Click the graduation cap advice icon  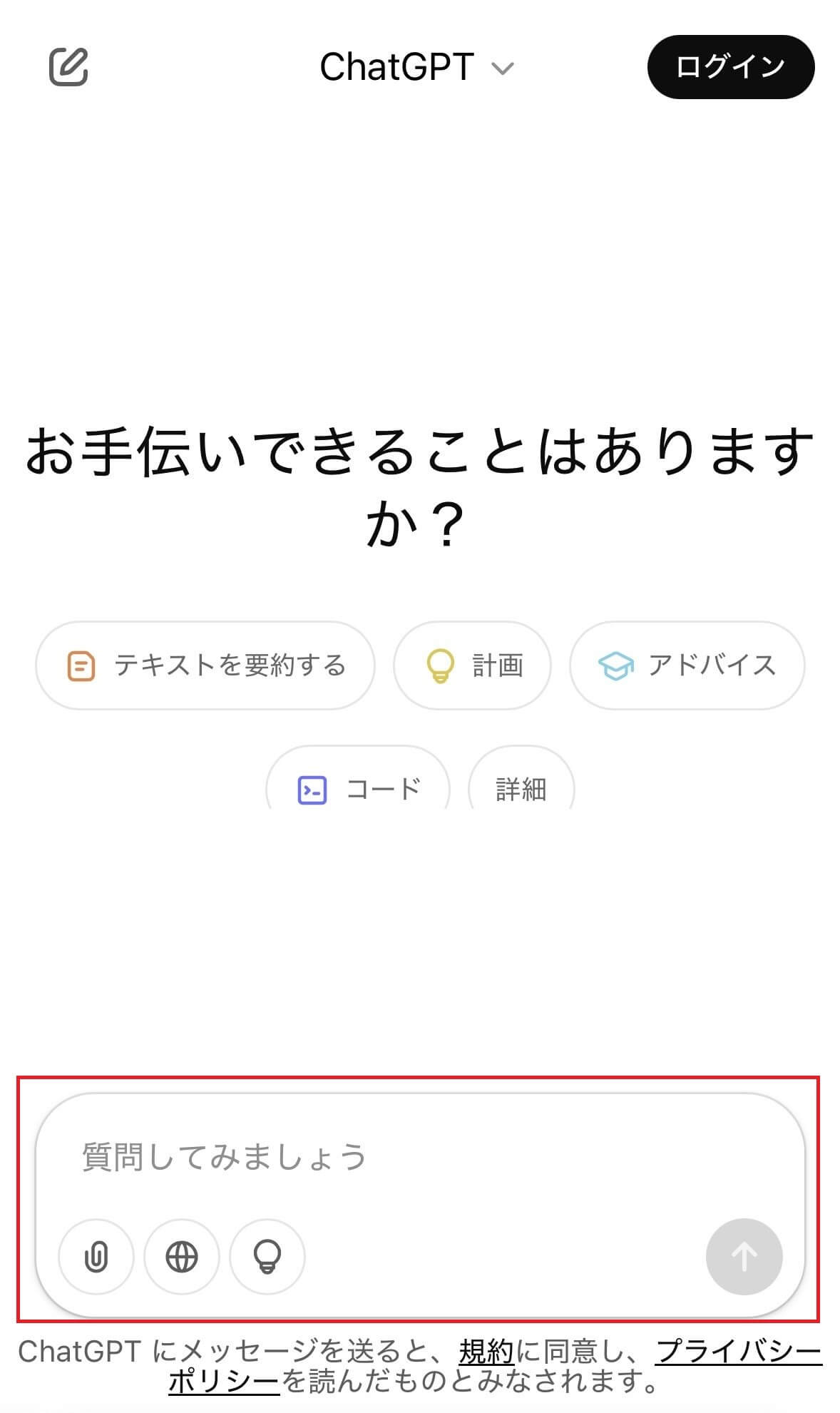(x=615, y=666)
